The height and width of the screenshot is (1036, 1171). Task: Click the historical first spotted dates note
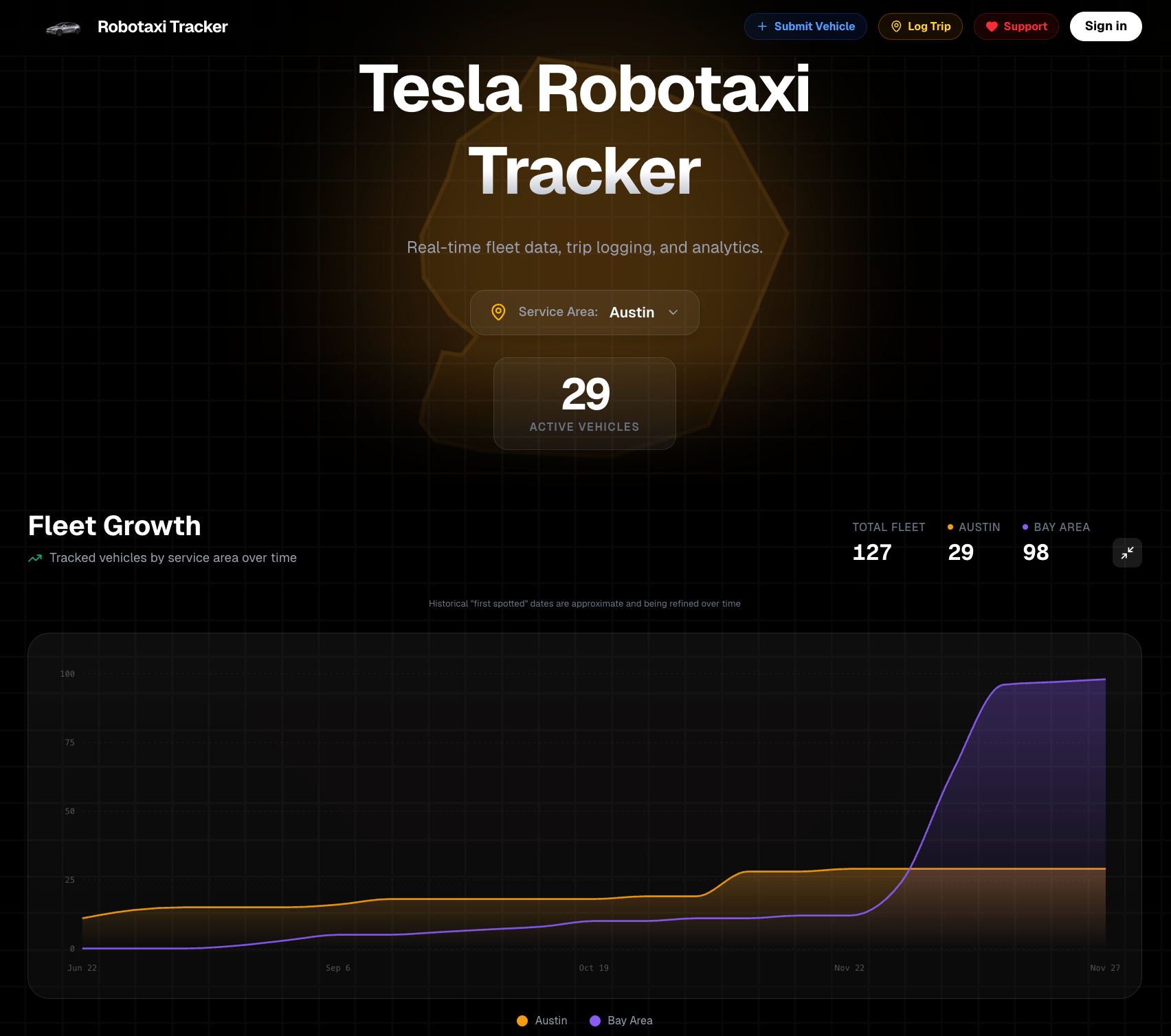coord(585,604)
